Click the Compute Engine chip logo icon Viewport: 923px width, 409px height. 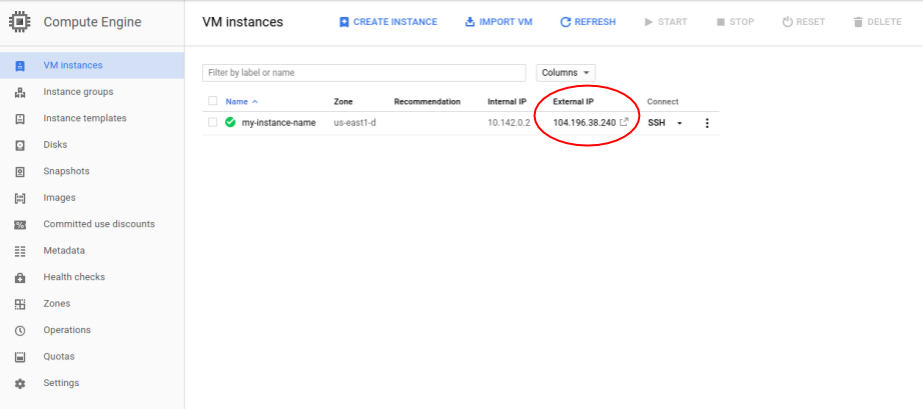coord(20,22)
